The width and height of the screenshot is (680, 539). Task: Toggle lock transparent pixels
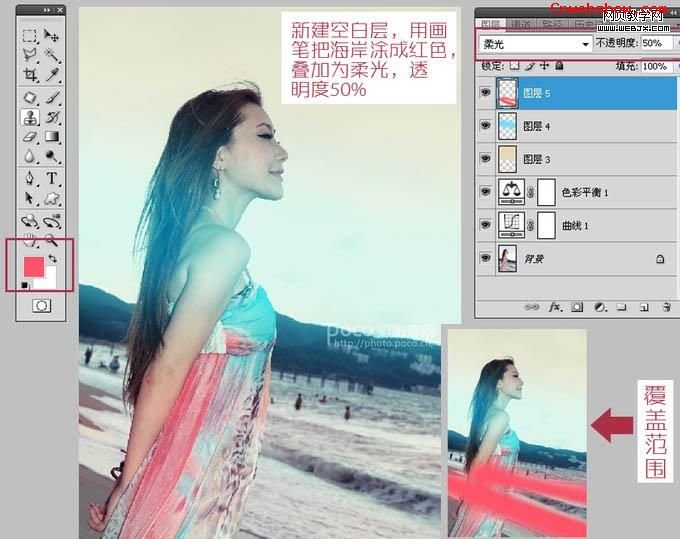(x=514, y=66)
